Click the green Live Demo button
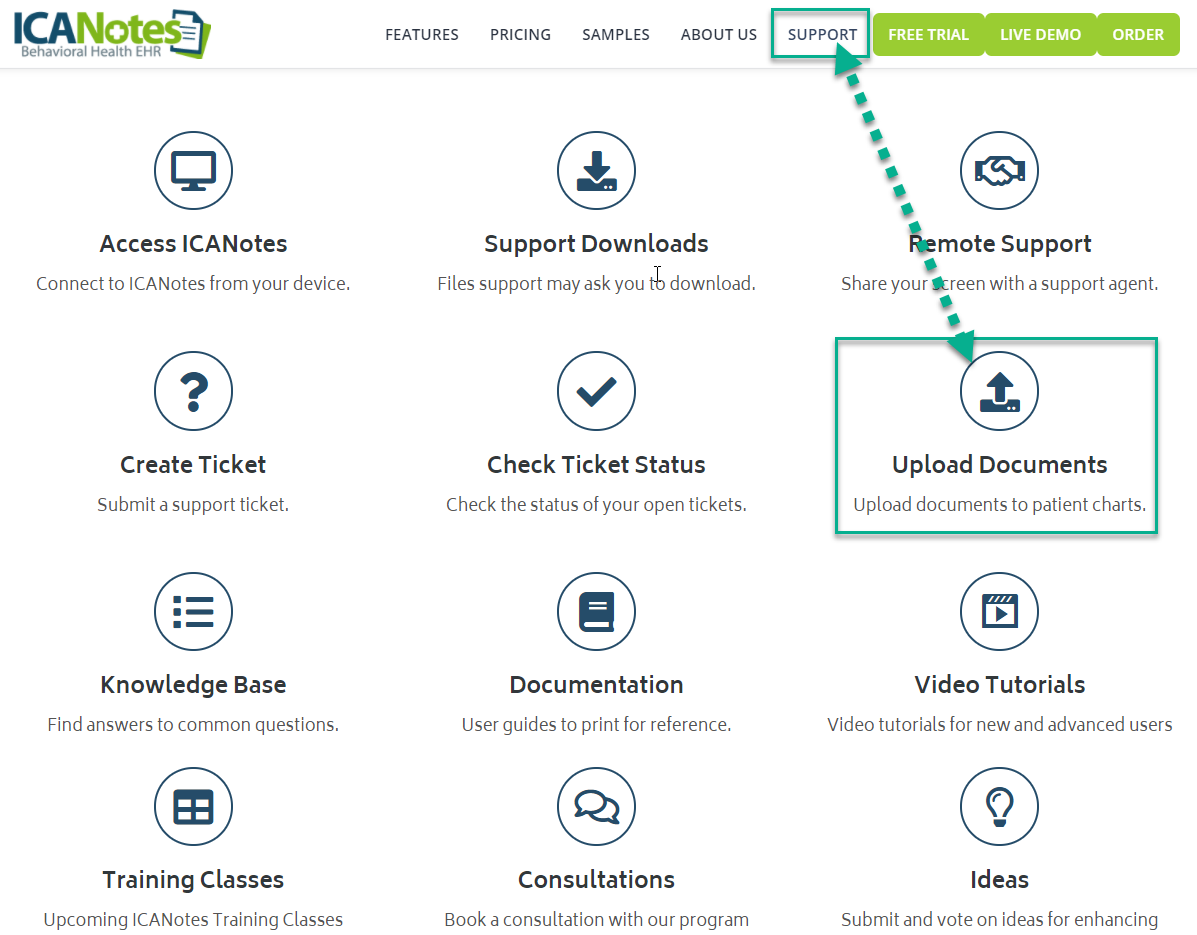1197x935 pixels. (x=1040, y=35)
